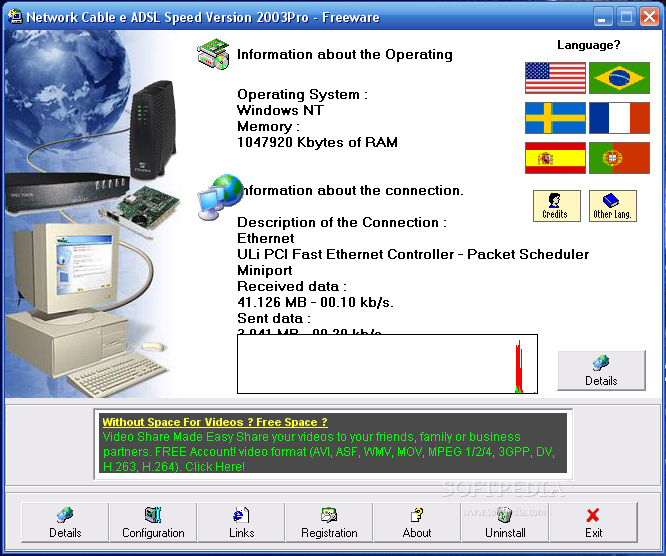Open Other lang. options
The height and width of the screenshot is (556, 666).
[x=612, y=206]
